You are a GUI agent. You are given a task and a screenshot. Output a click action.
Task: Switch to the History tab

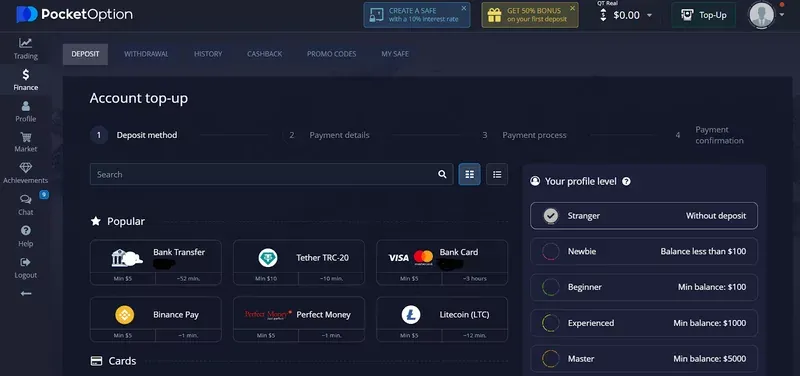point(208,54)
